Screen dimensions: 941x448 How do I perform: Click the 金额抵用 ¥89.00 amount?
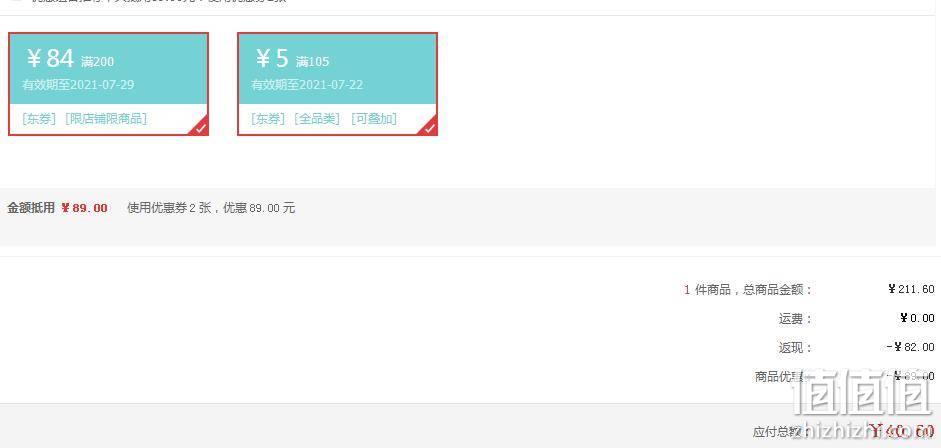[85, 208]
